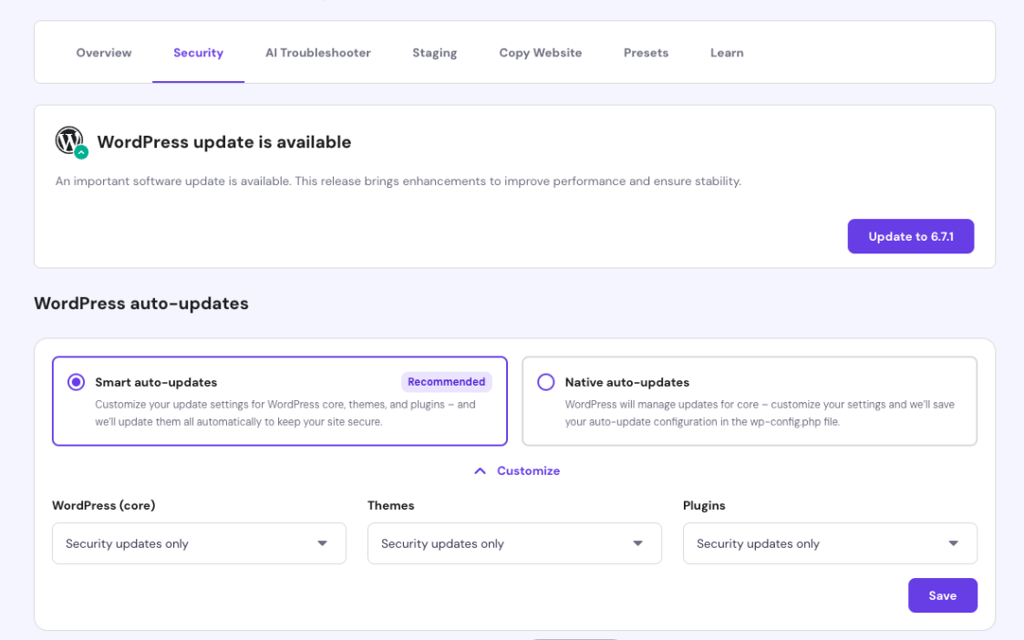Click the Recommended badge

(x=447, y=382)
